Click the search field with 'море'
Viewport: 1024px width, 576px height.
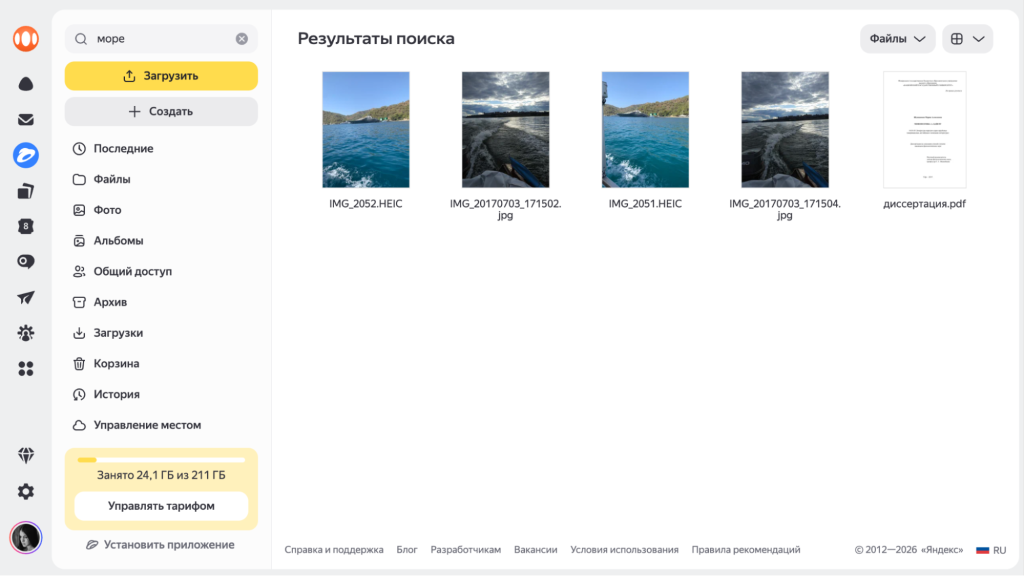click(160, 39)
